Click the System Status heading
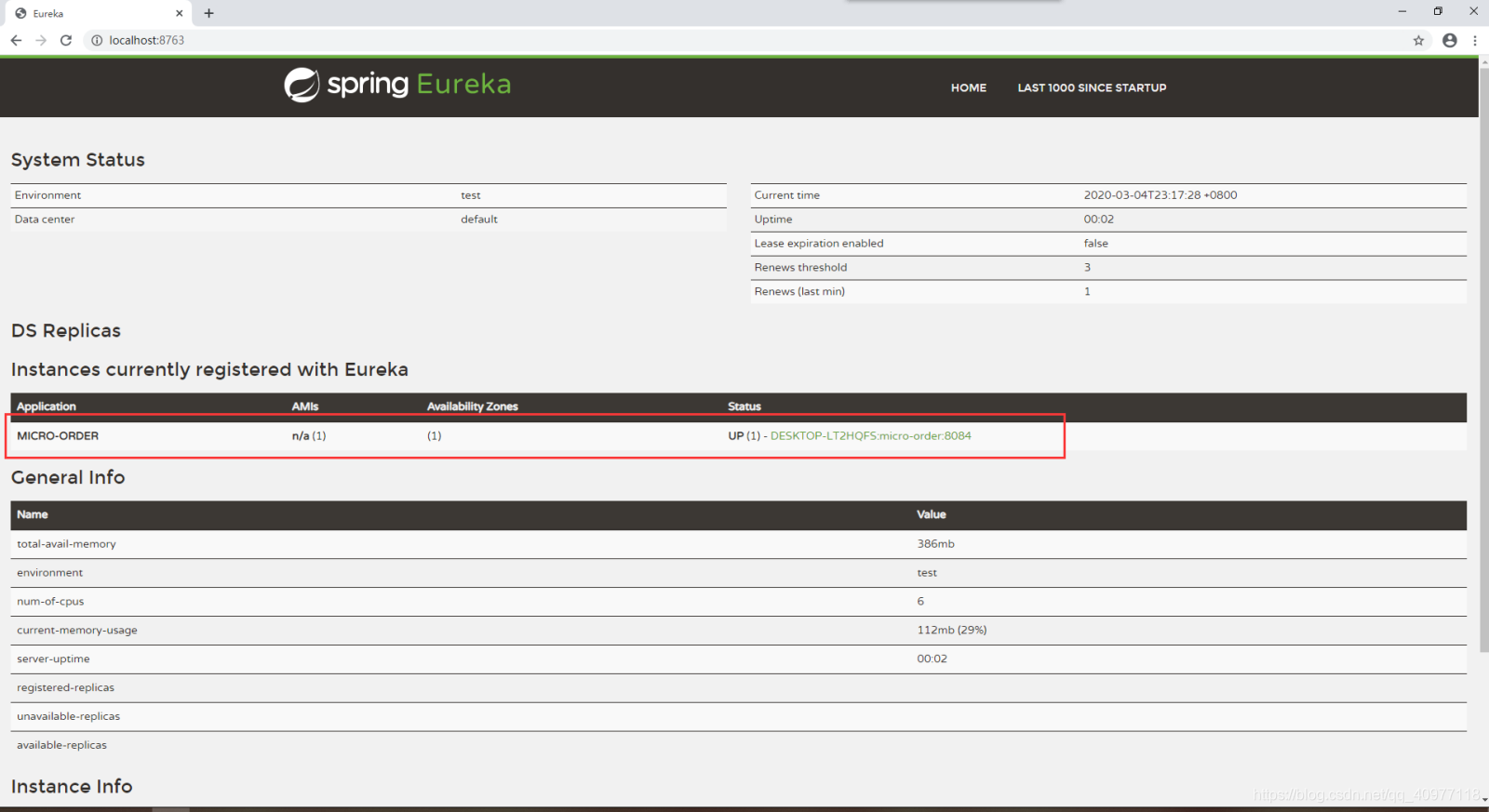Image resolution: width=1489 pixels, height=812 pixels. (78, 160)
